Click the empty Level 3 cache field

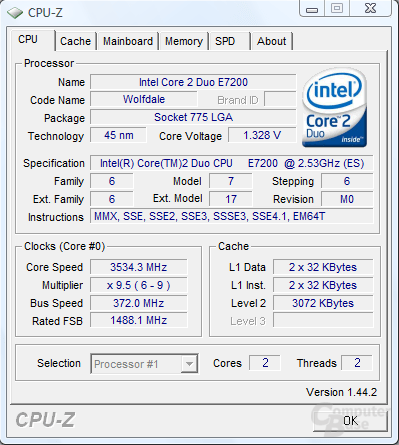tap(323, 321)
